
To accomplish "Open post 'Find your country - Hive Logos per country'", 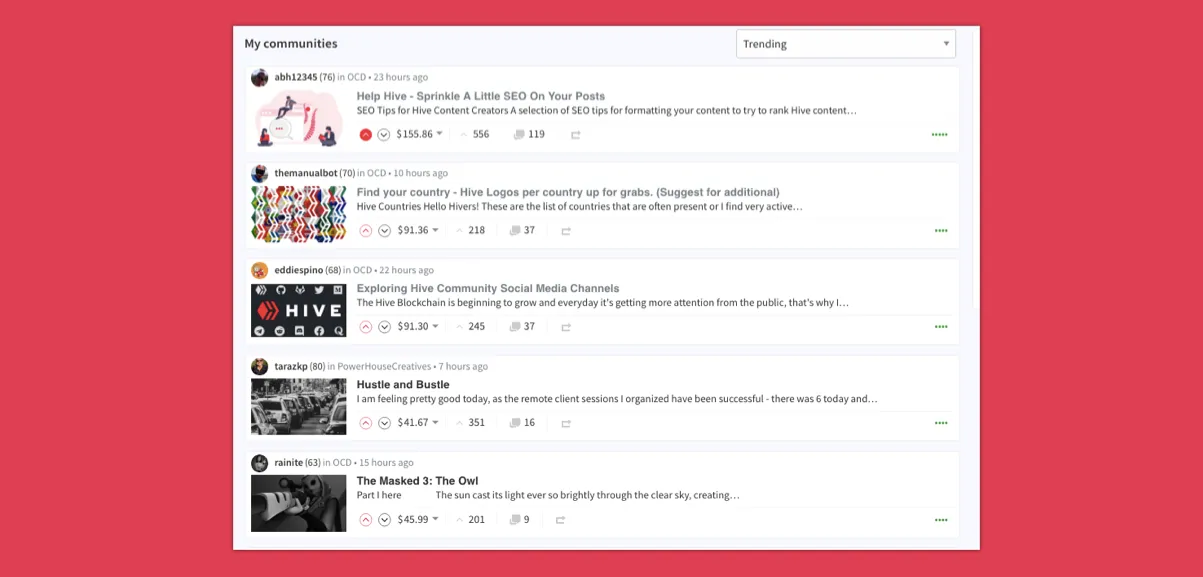I will pos(568,192).
